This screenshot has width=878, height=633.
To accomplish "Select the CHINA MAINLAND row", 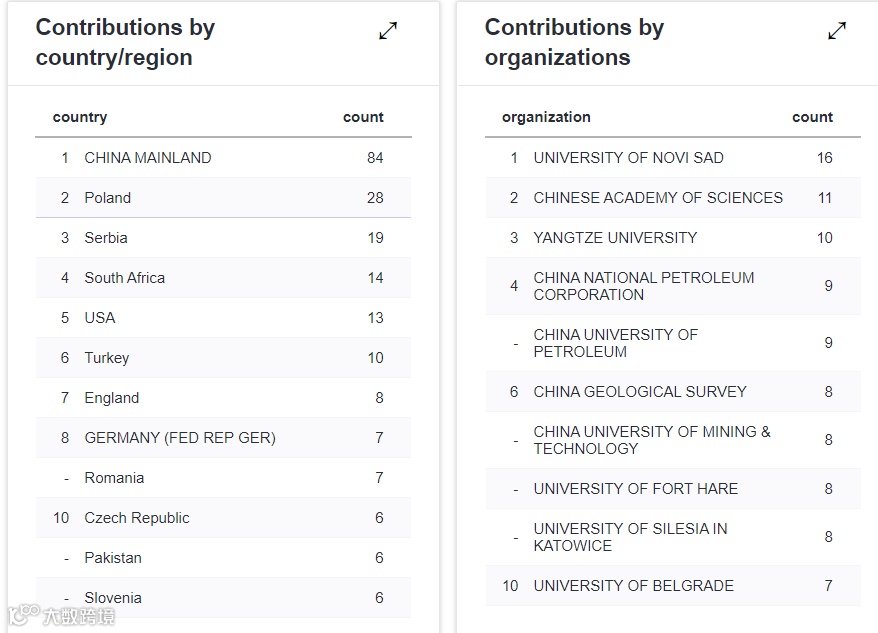I will (x=148, y=158).
